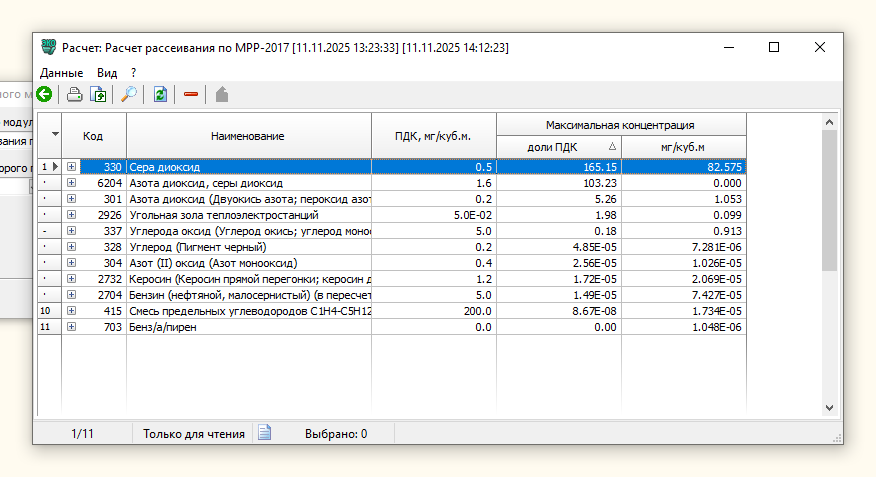The width and height of the screenshot is (876, 477).
Task: Sort by доли ПДК column header
Action: point(558,147)
